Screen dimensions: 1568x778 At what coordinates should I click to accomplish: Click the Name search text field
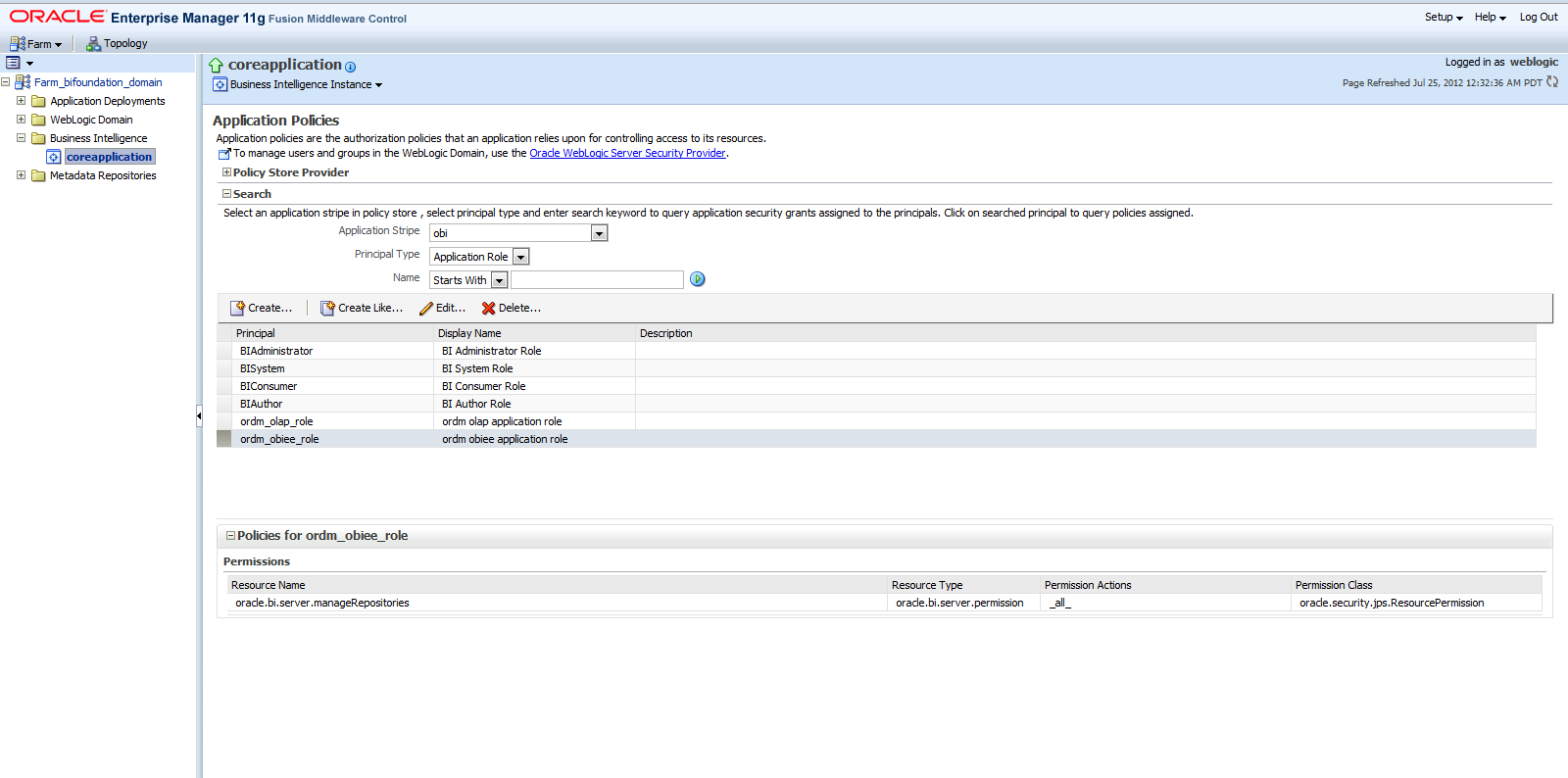click(x=596, y=280)
